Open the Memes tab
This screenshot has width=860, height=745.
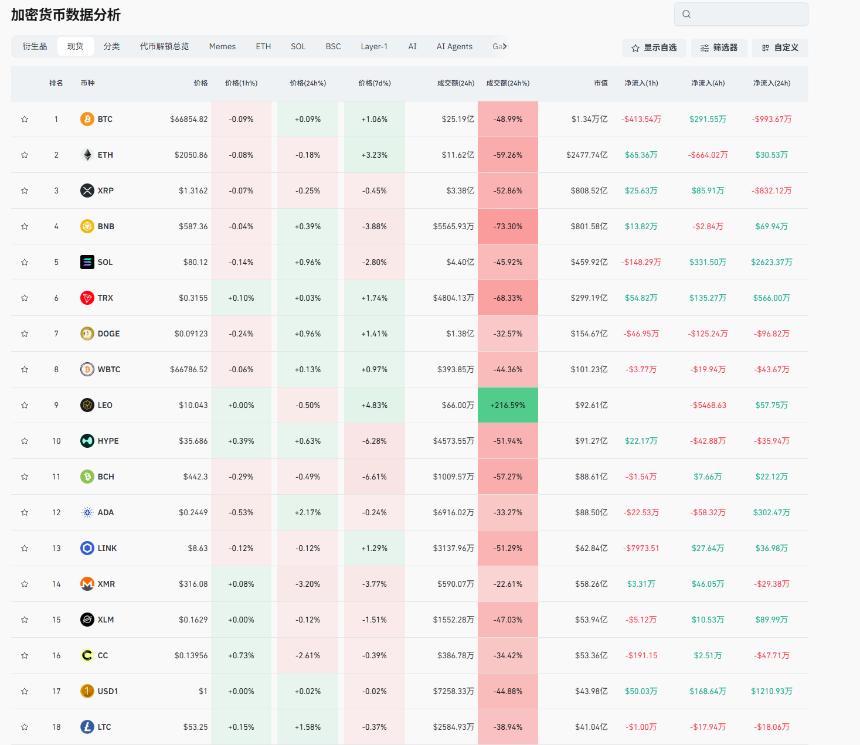coord(222,46)
